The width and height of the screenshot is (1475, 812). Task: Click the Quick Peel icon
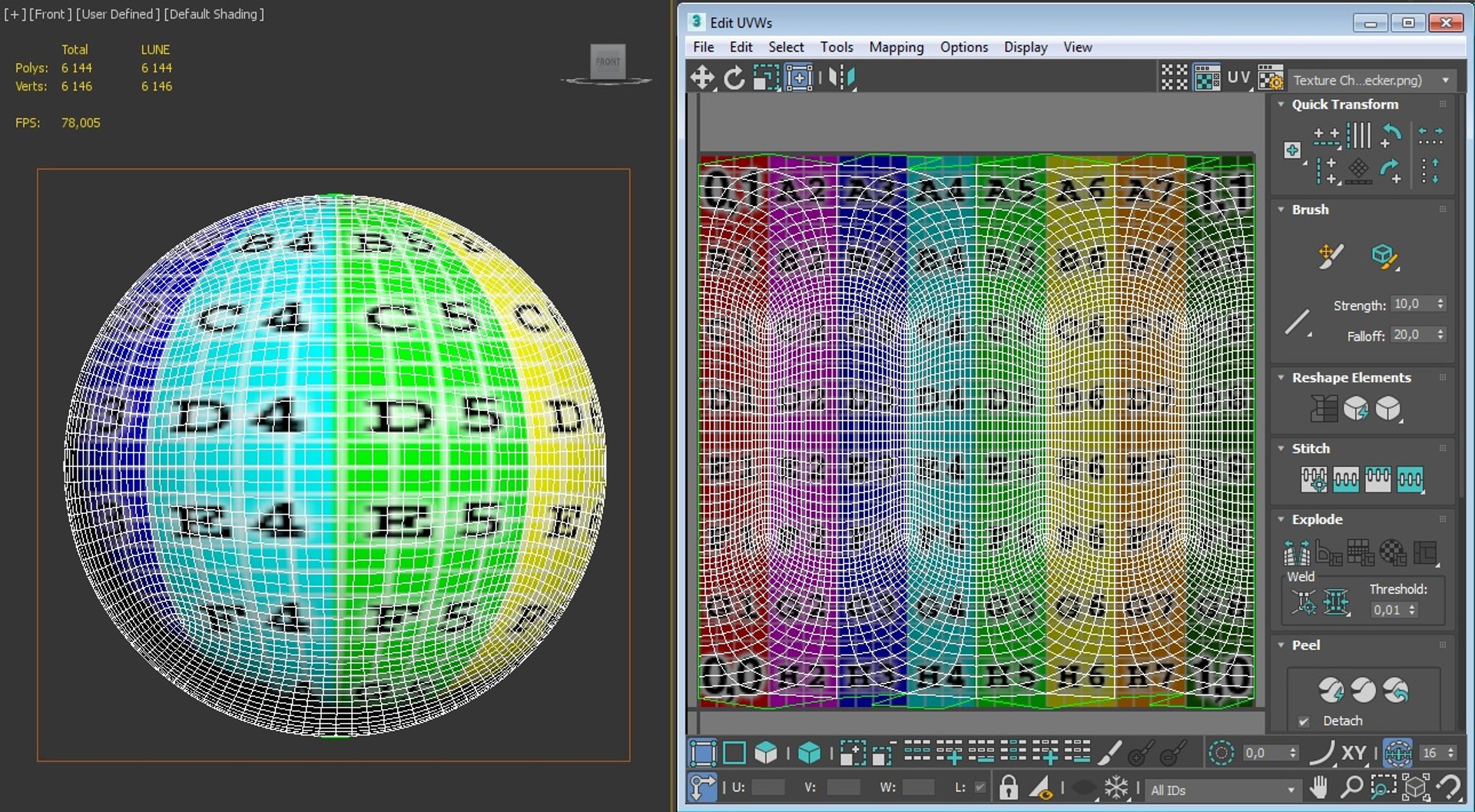click(x=1331, y=691)
